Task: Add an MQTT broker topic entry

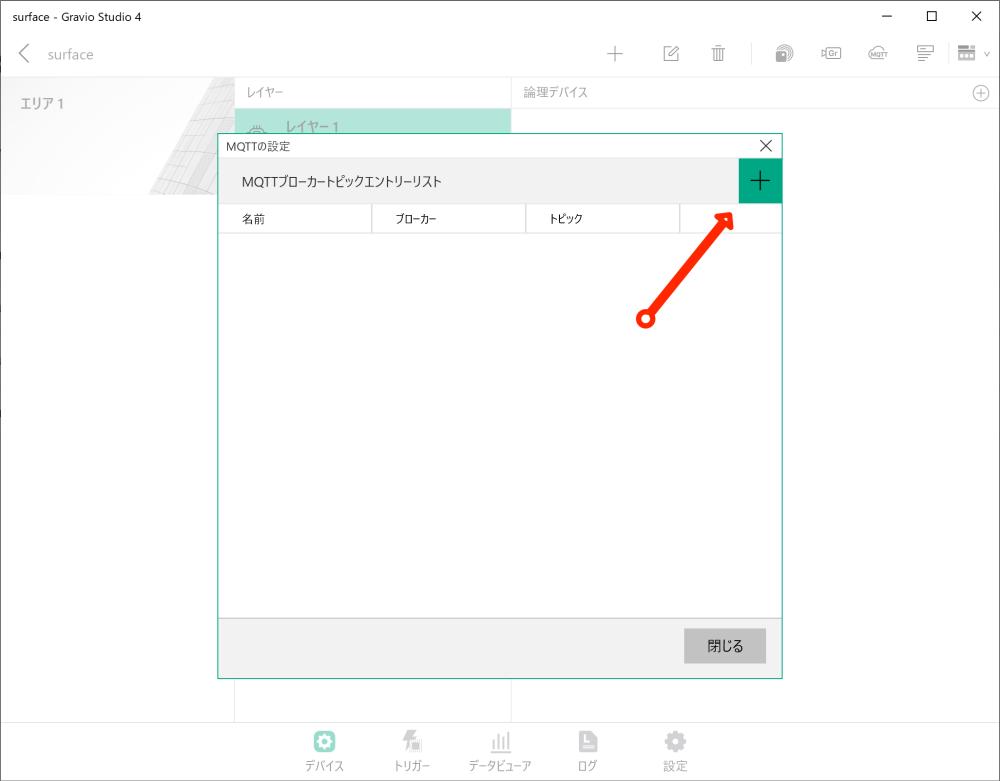Action: coord(760,181)
